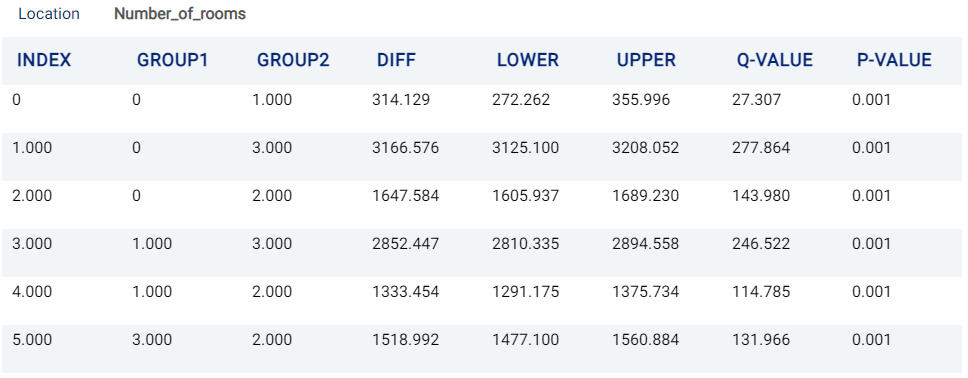Click the P-VALUE column header
The image size is (968, 378).
click(x=894, y=60)
